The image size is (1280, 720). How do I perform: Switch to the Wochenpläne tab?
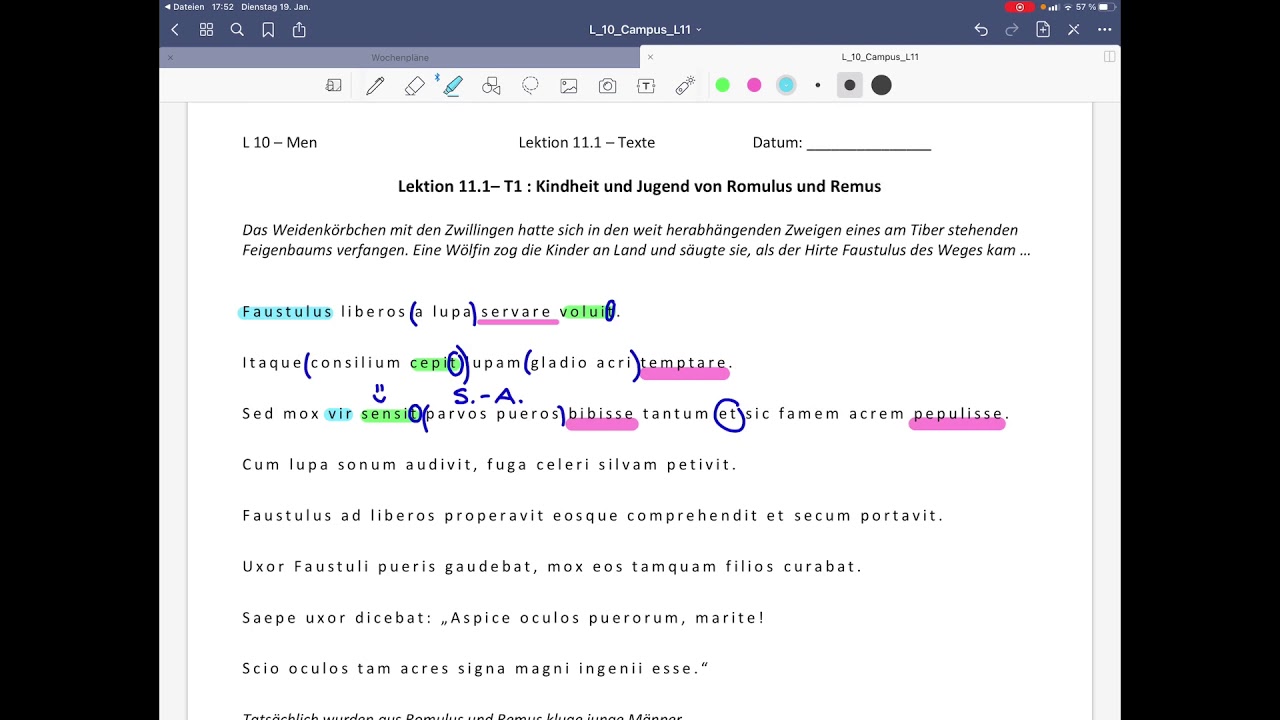400,57
